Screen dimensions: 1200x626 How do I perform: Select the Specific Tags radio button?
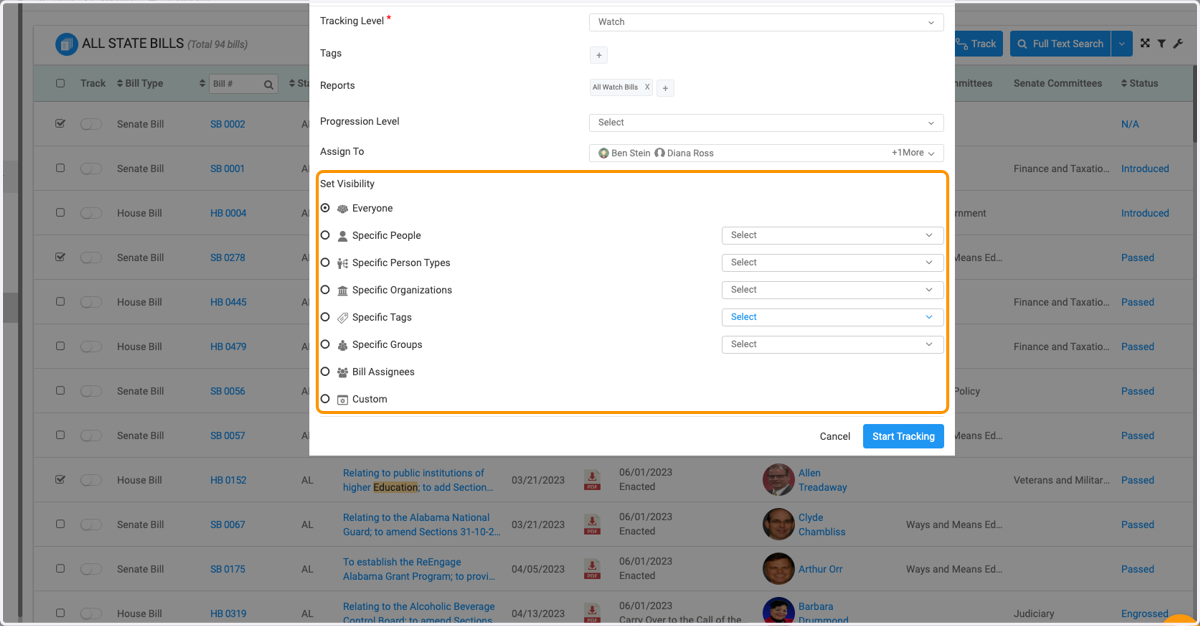point(325,317)
